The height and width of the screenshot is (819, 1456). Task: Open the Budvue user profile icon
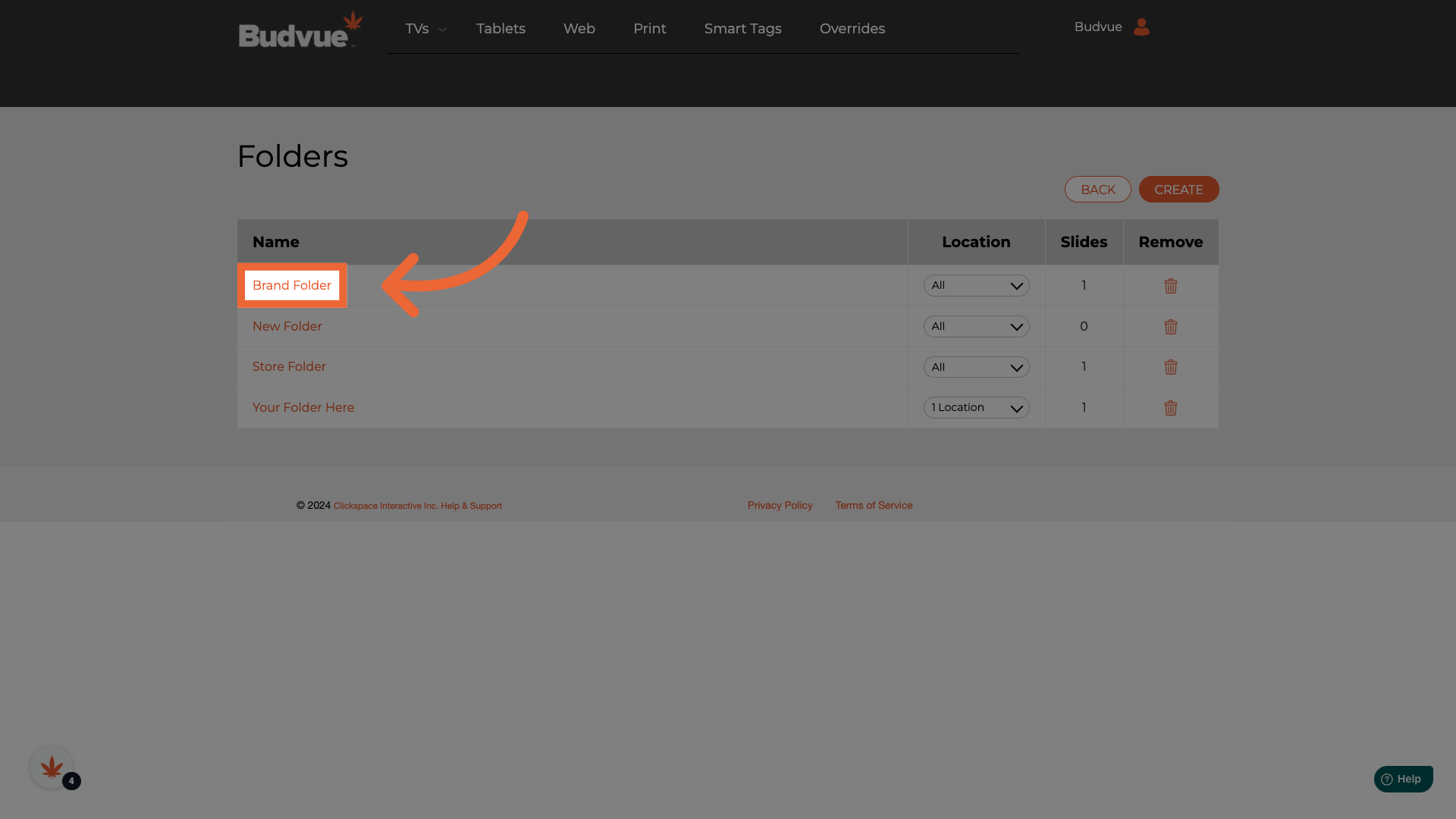click(1141, 27)
